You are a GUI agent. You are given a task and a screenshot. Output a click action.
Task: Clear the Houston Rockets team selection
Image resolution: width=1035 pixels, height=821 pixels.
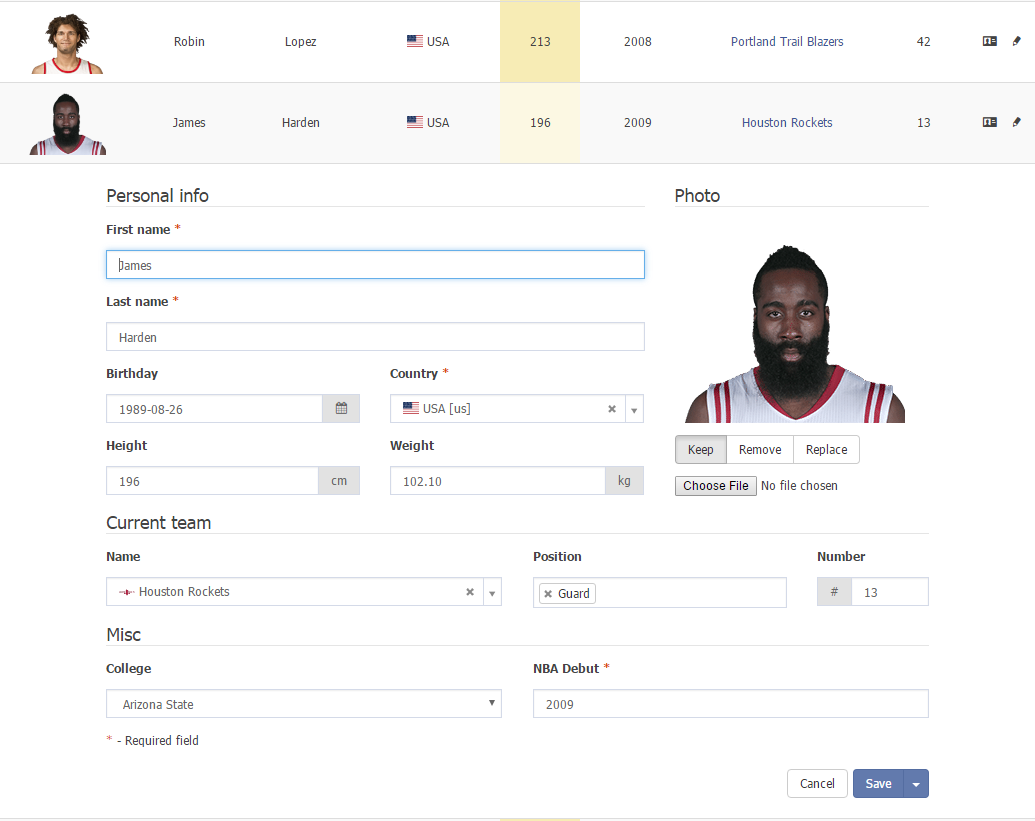click(x=470, y=592)
